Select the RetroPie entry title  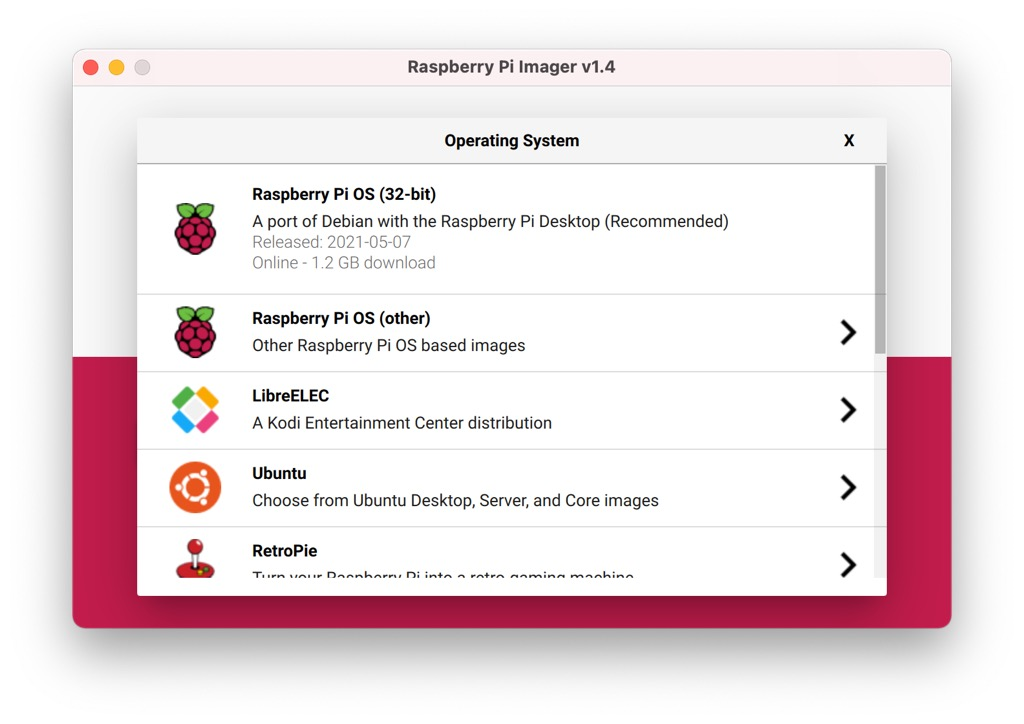click(x=284, y=551)
